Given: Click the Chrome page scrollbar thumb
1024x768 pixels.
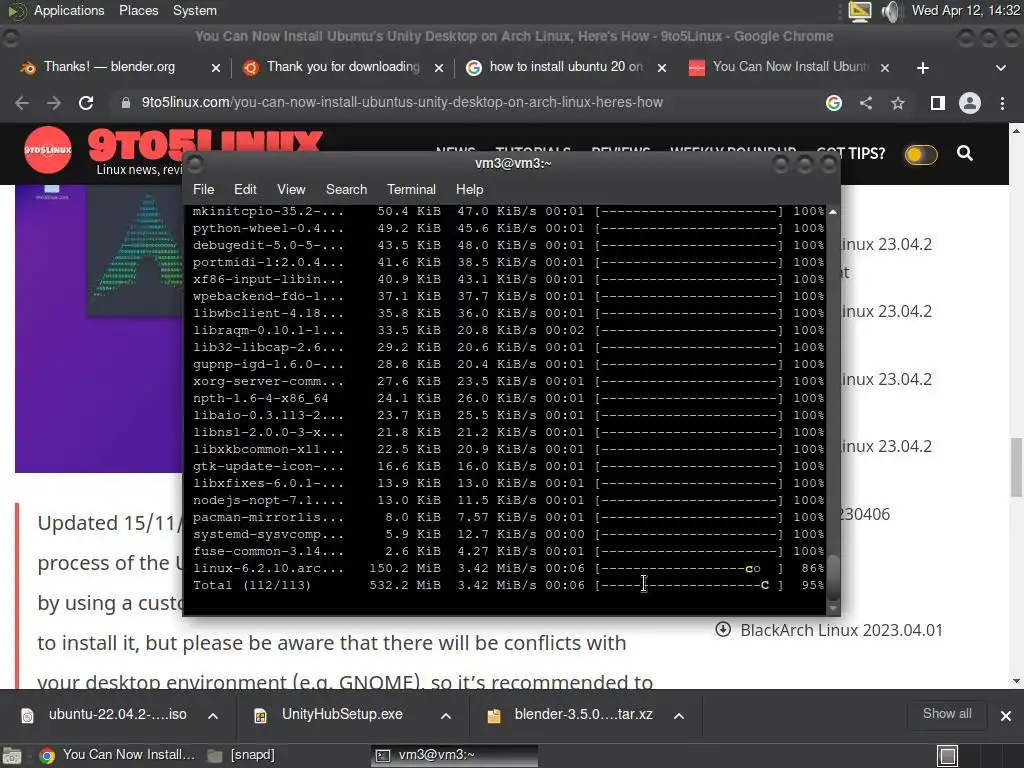Looking at the screenshot, I should (x=1016, y=468).
